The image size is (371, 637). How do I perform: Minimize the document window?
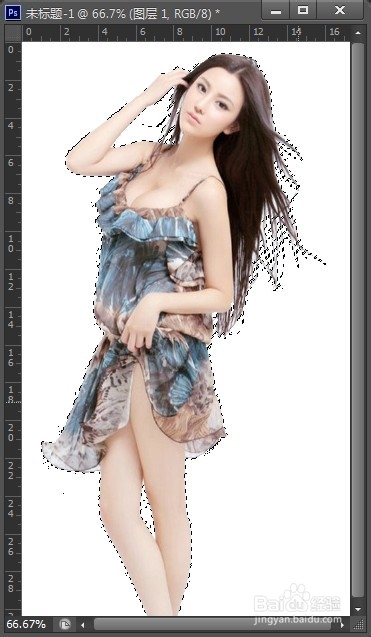point(276,11)
